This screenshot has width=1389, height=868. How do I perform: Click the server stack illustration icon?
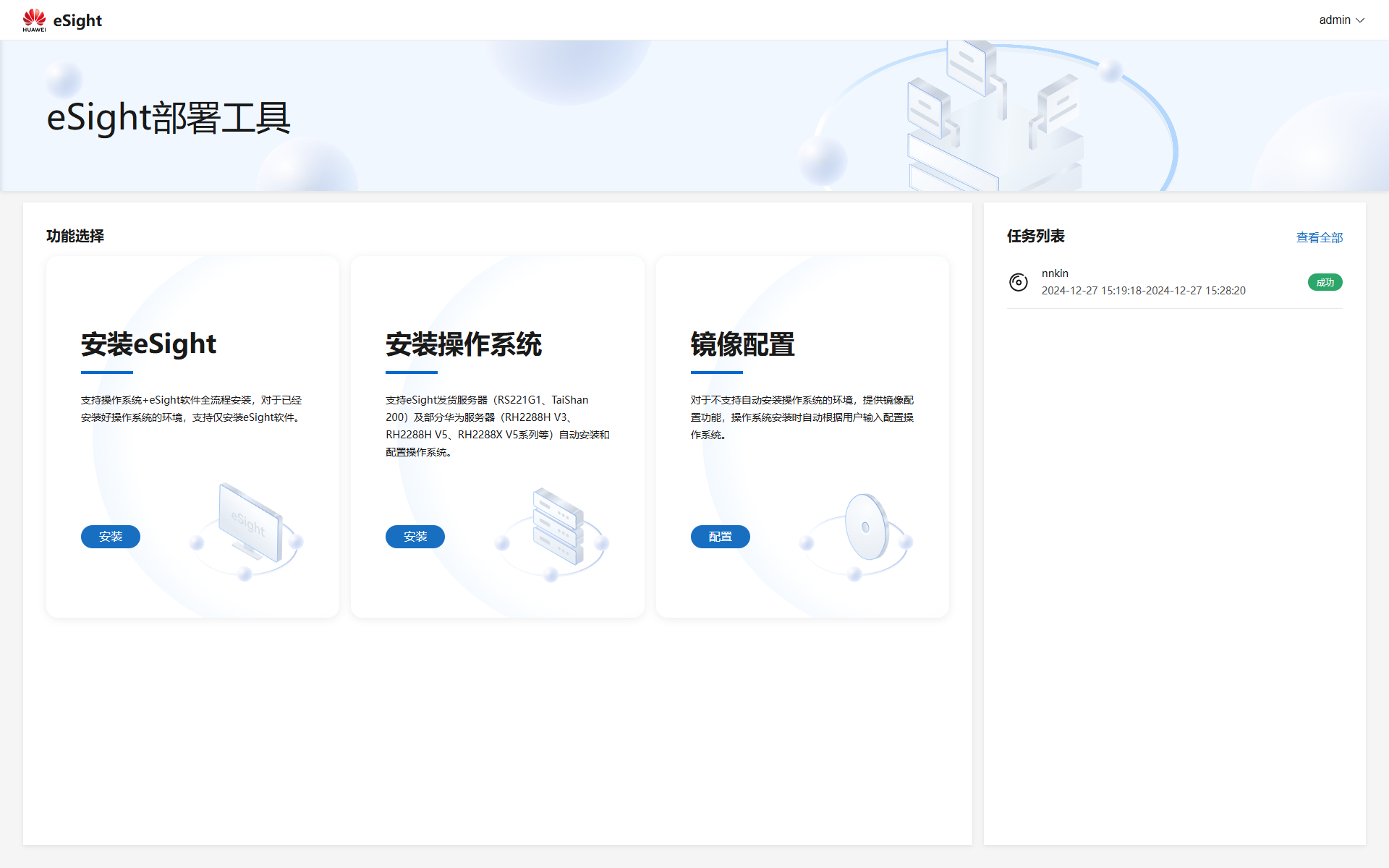pyautogui.click(x=557, y=527)
